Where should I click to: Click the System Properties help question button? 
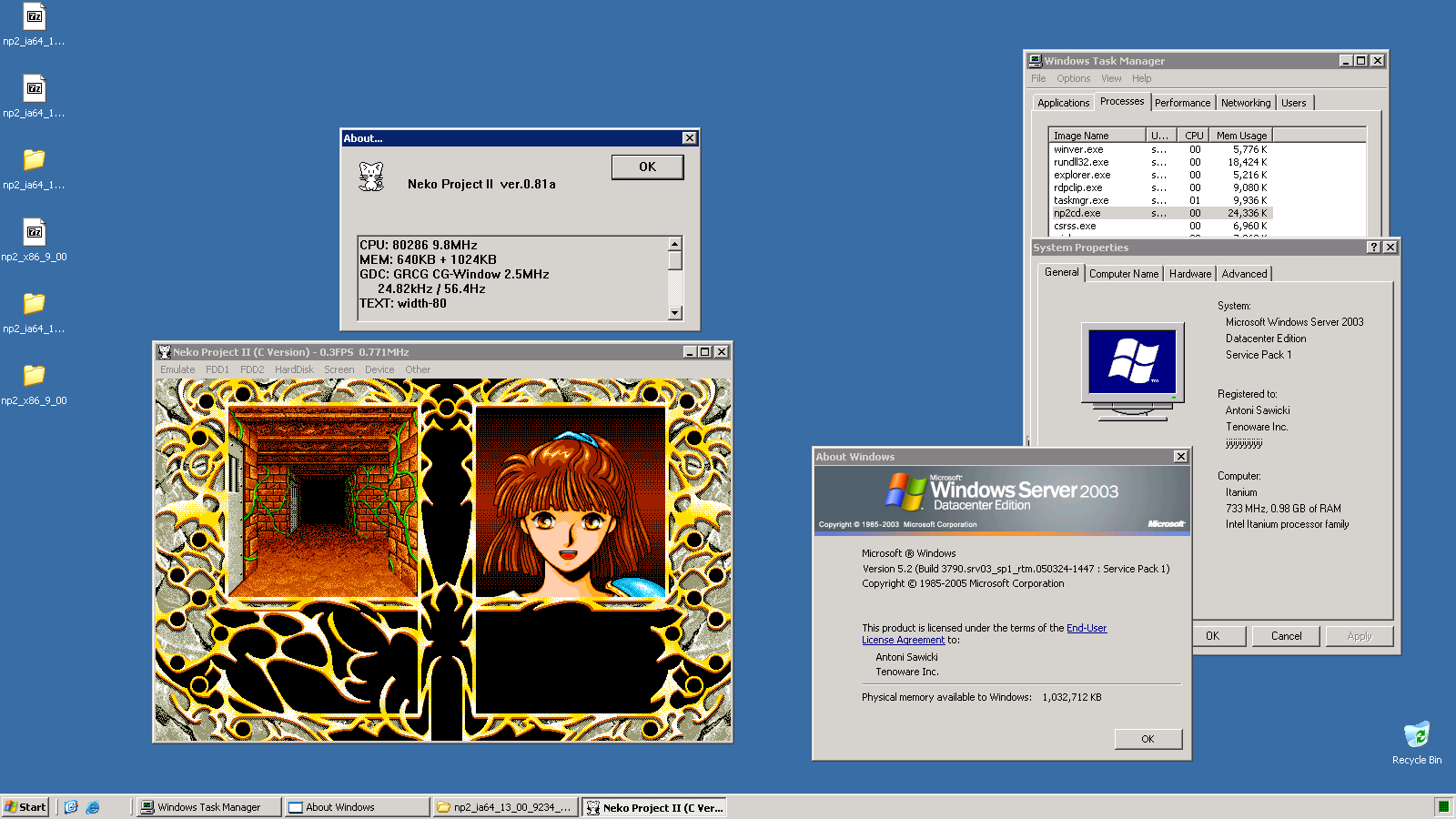(x=1374, y=248)
